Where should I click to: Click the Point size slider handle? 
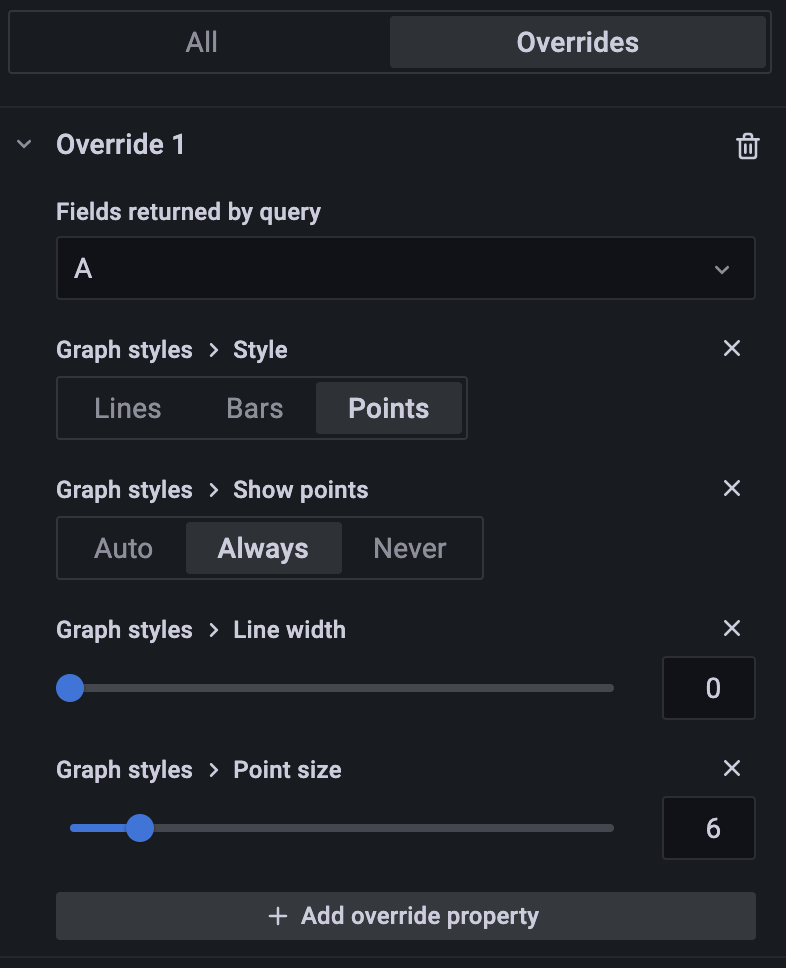pyautogui.click(x=140, y=828)
